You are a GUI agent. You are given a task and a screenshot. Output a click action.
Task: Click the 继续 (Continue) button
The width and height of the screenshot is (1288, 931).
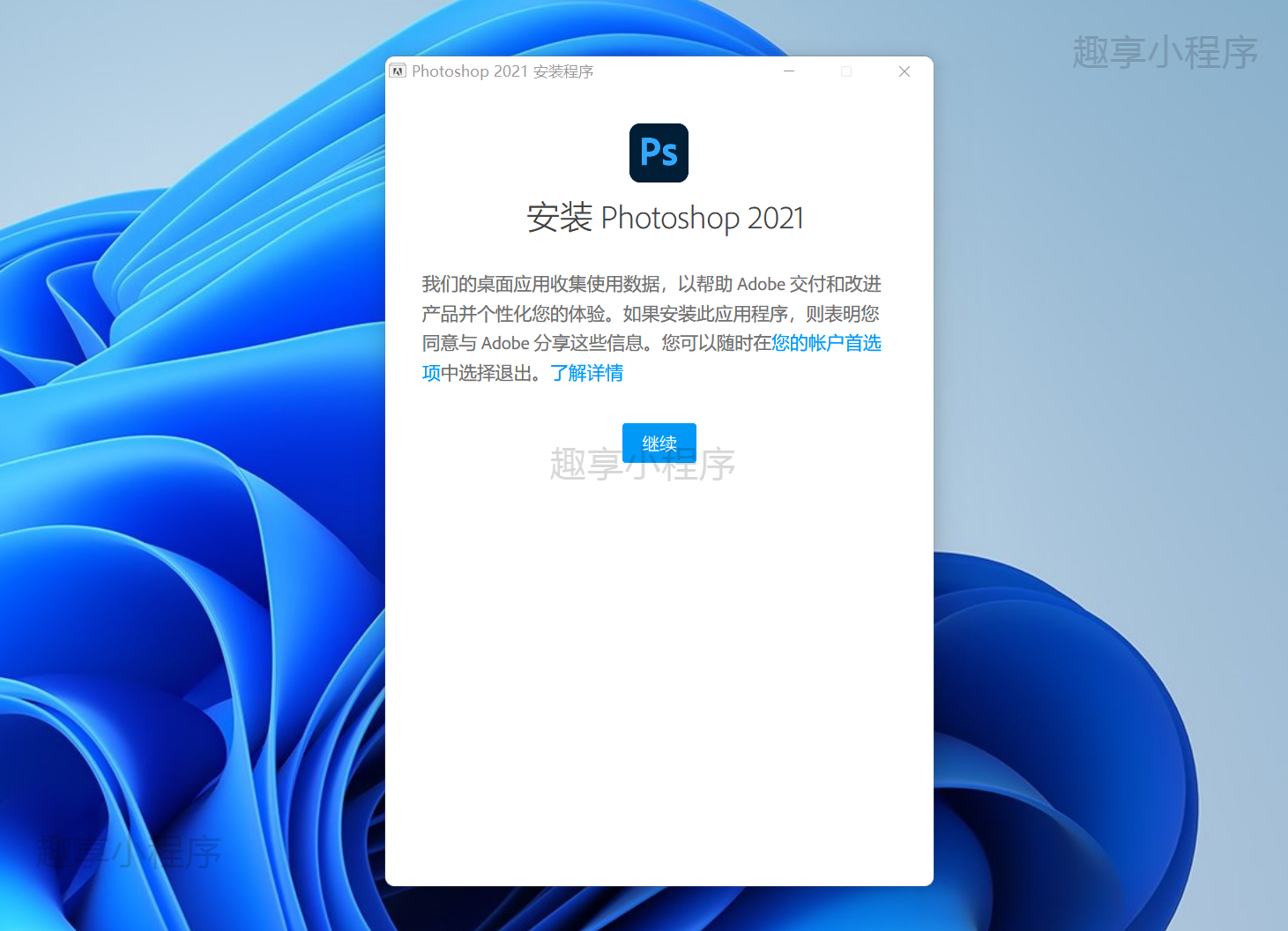click(x=659, y=443)
